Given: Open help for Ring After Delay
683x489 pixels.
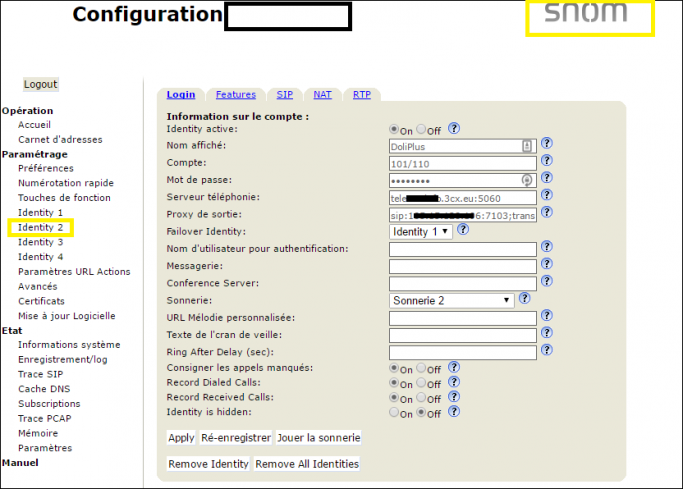Looking at the screenshot, I should (547, 350).
